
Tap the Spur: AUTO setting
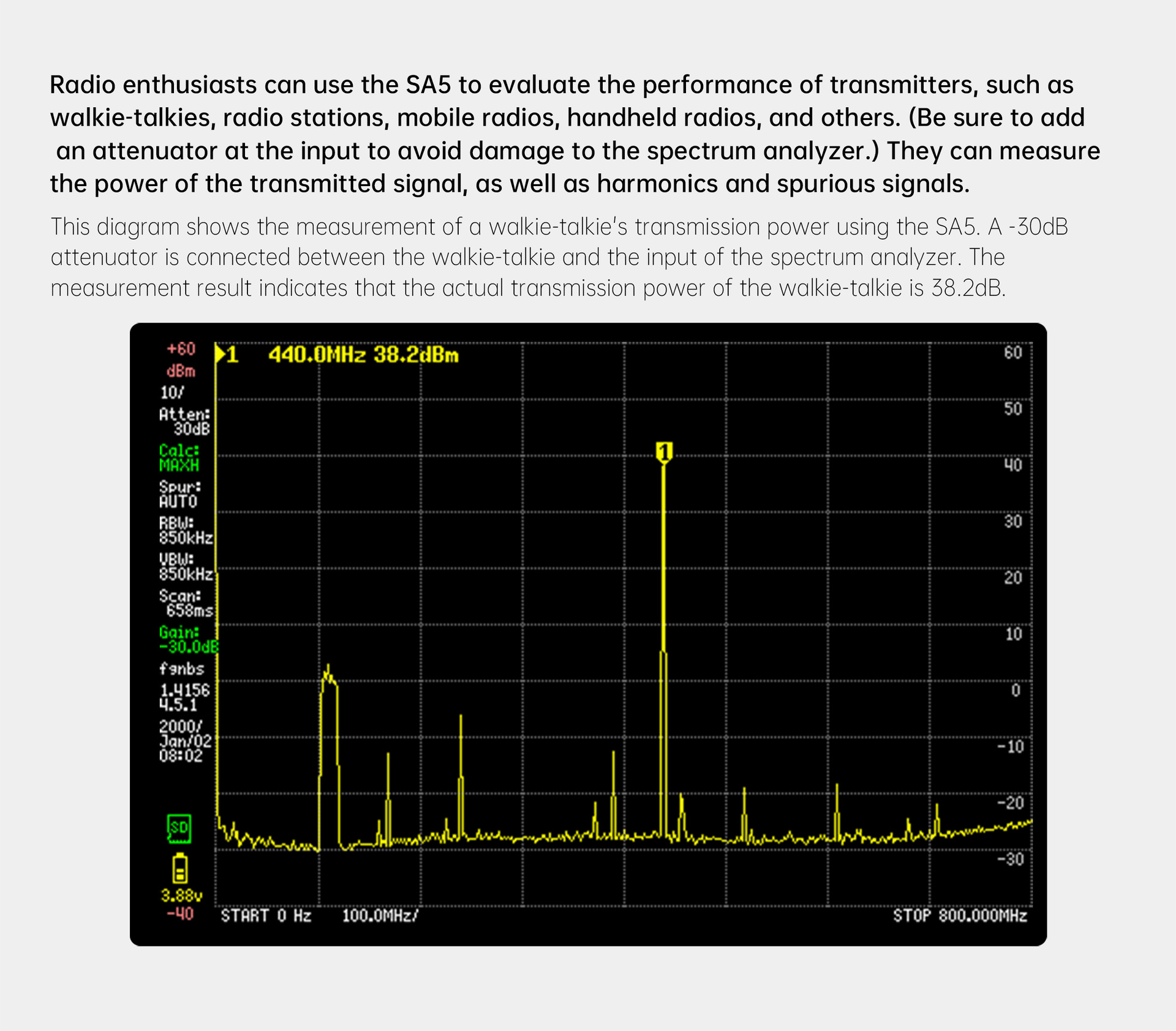click(x=179, y=494)
